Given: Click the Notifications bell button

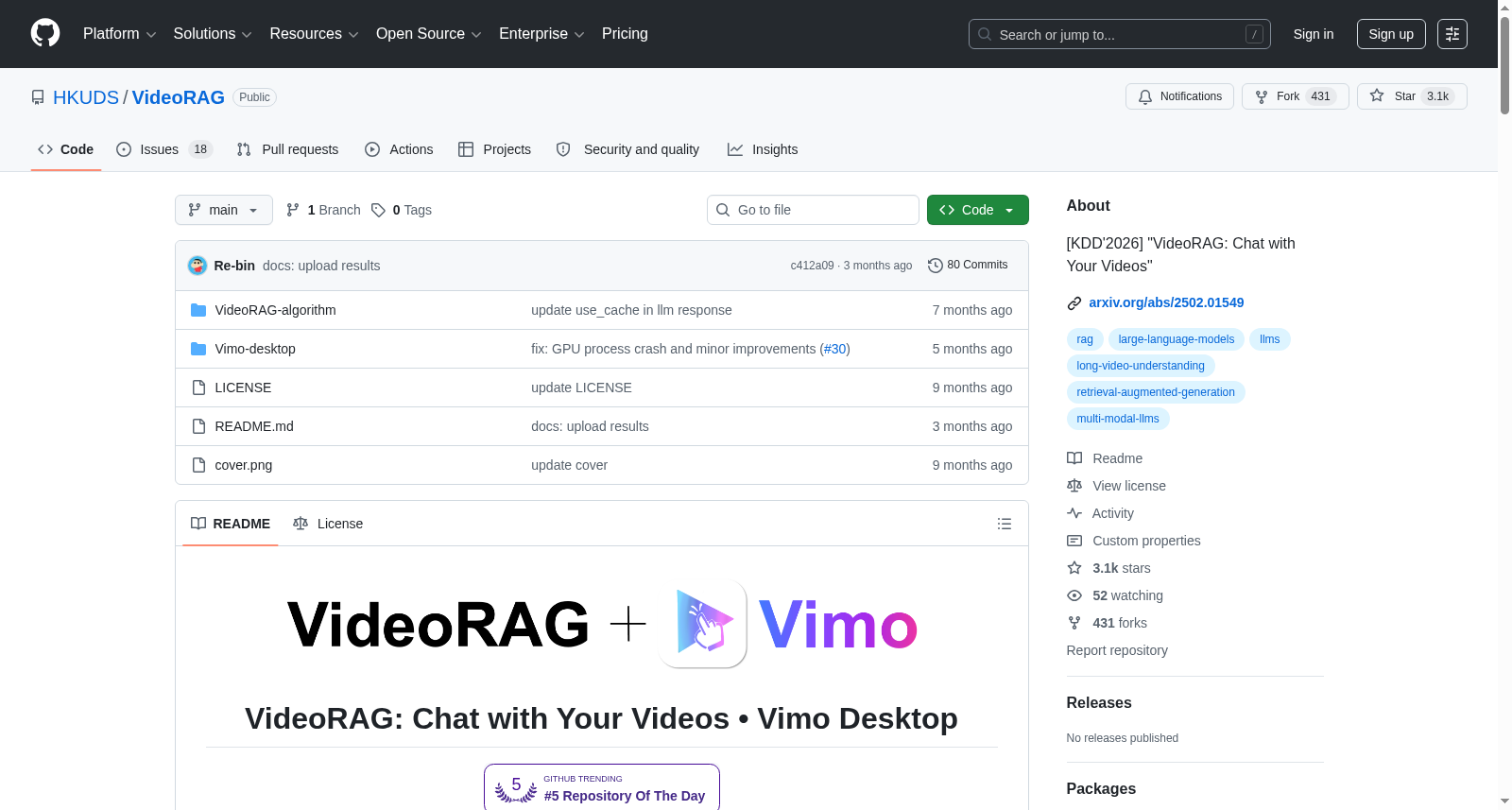Looking at the screenshot, I should tap(1179, 96).
